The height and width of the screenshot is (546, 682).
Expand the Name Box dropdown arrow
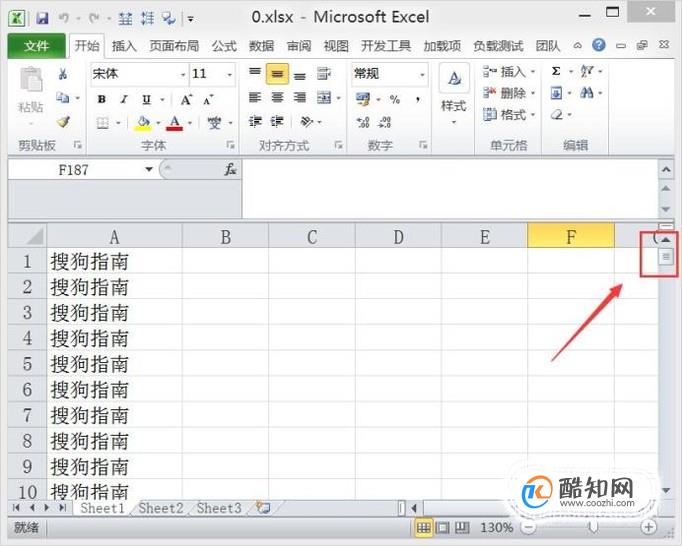[x=149, y=169]
